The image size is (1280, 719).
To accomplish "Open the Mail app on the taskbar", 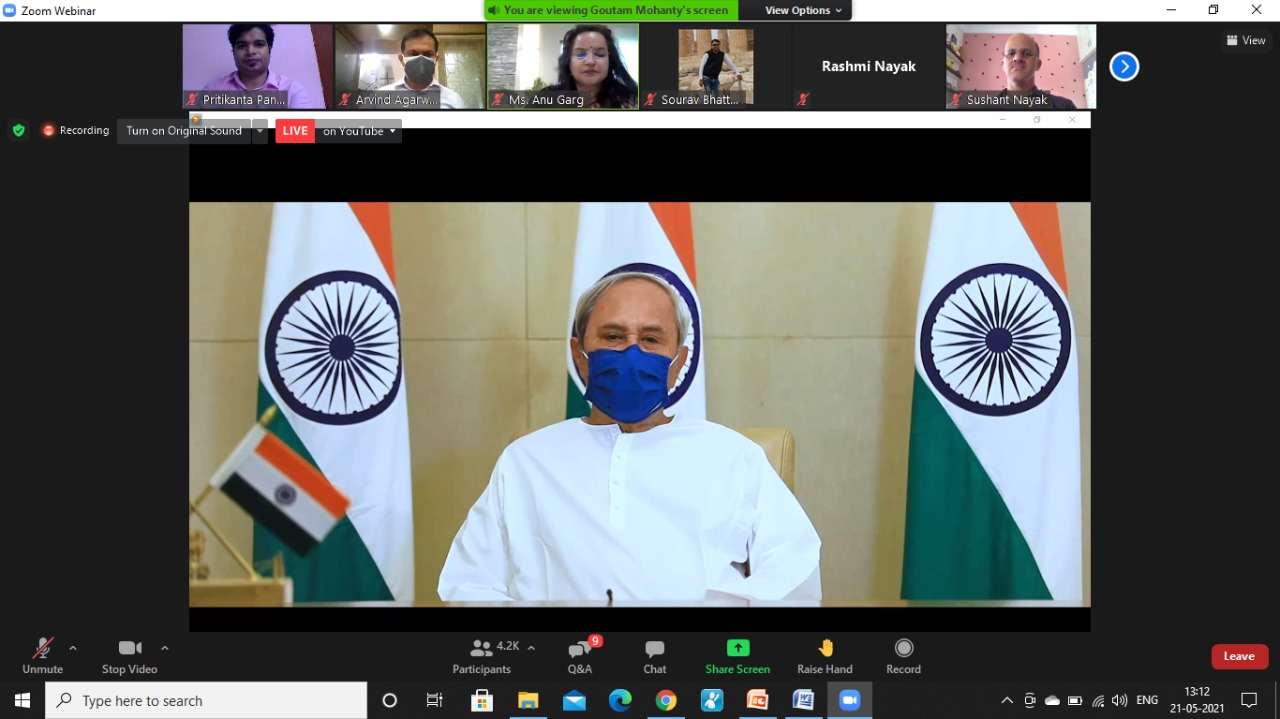I will pyautogui.click(x=574, y=700).
